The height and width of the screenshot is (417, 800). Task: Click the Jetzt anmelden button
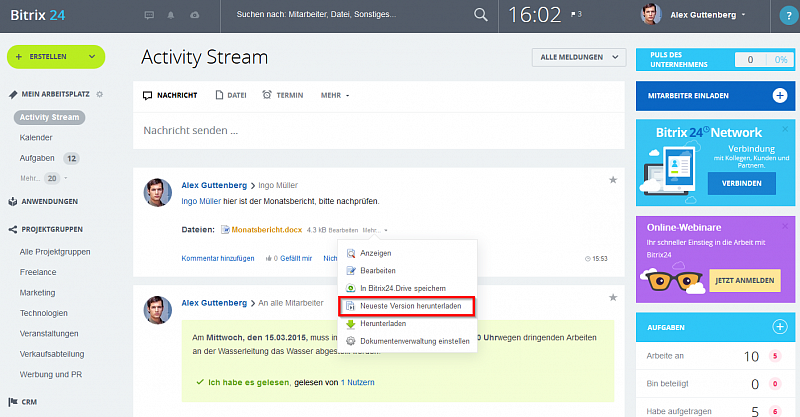(x=745, y=280)
